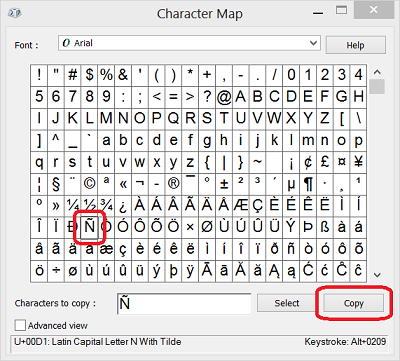Select the × multiplication sign character
The height and width of the screenshot is (361, 400).
point(190,227)
